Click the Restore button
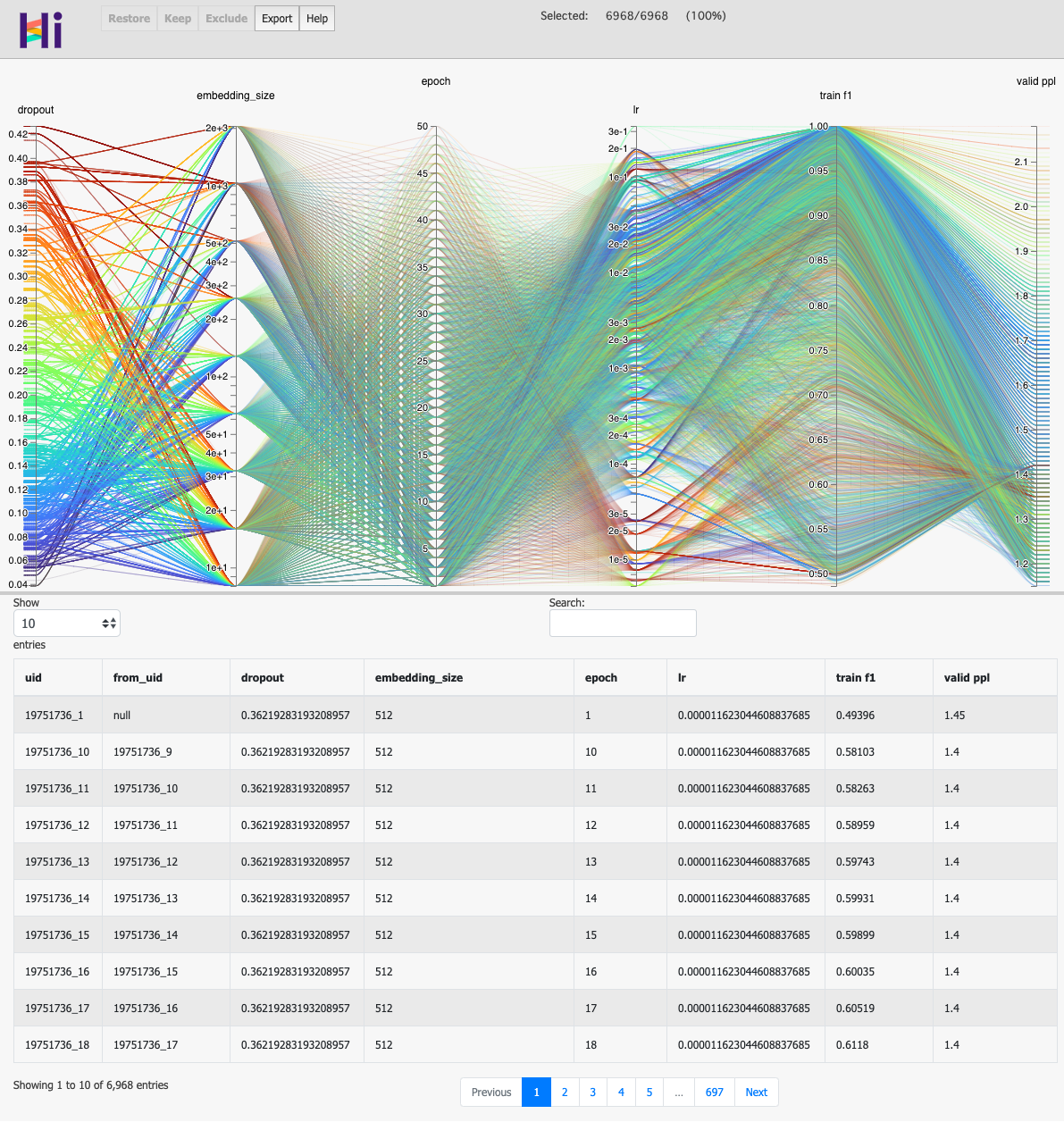 coord(129,18)
